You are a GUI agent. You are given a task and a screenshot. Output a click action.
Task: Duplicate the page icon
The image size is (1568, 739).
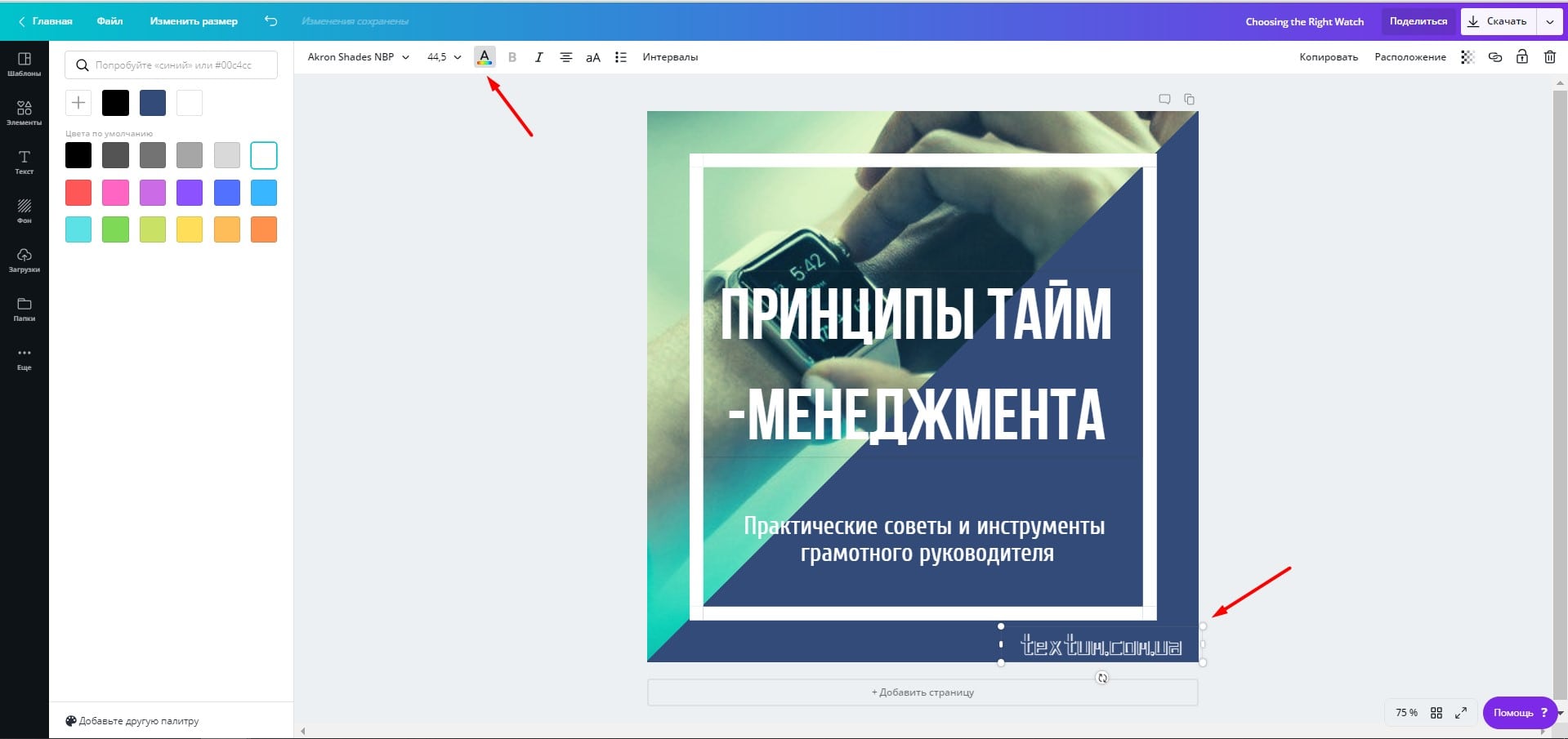[1189, 99]
